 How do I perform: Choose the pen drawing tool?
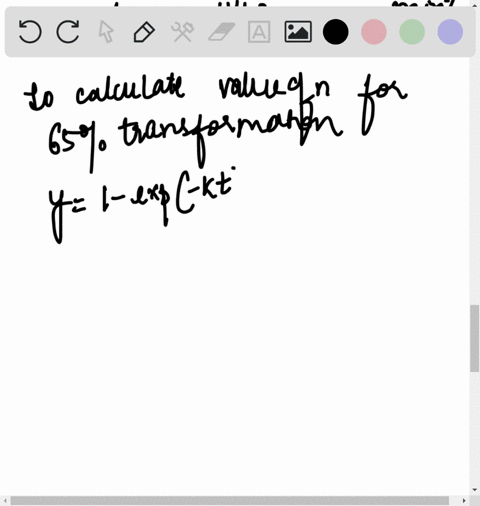(x=144, y=32)
